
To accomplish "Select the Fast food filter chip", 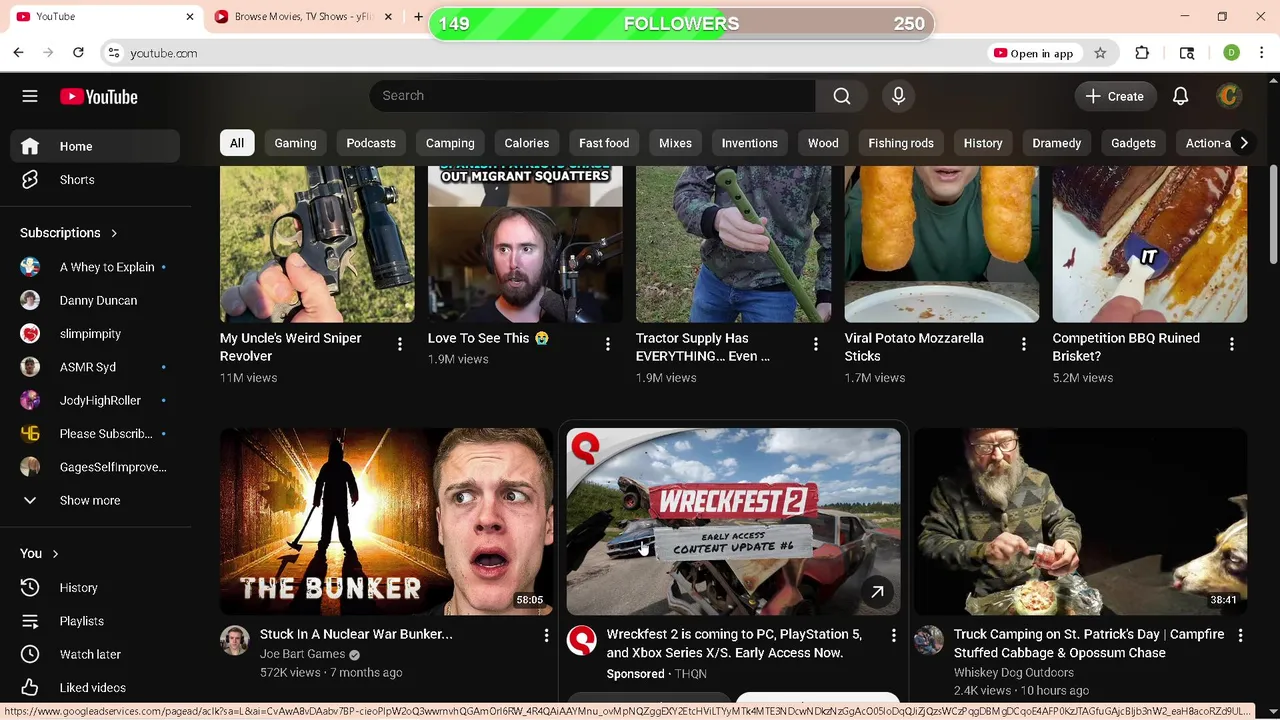I will pyautogui.click(x=604, y=143).
